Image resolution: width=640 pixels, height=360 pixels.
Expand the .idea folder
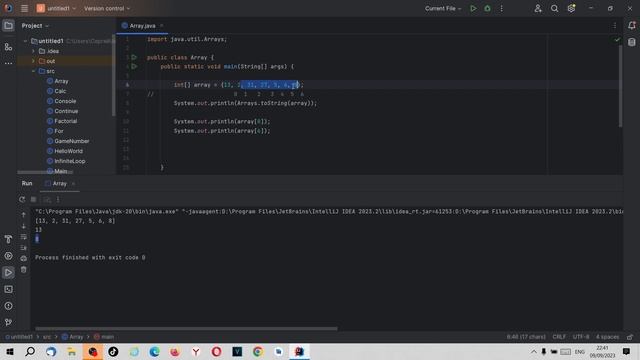coord(33,51)
